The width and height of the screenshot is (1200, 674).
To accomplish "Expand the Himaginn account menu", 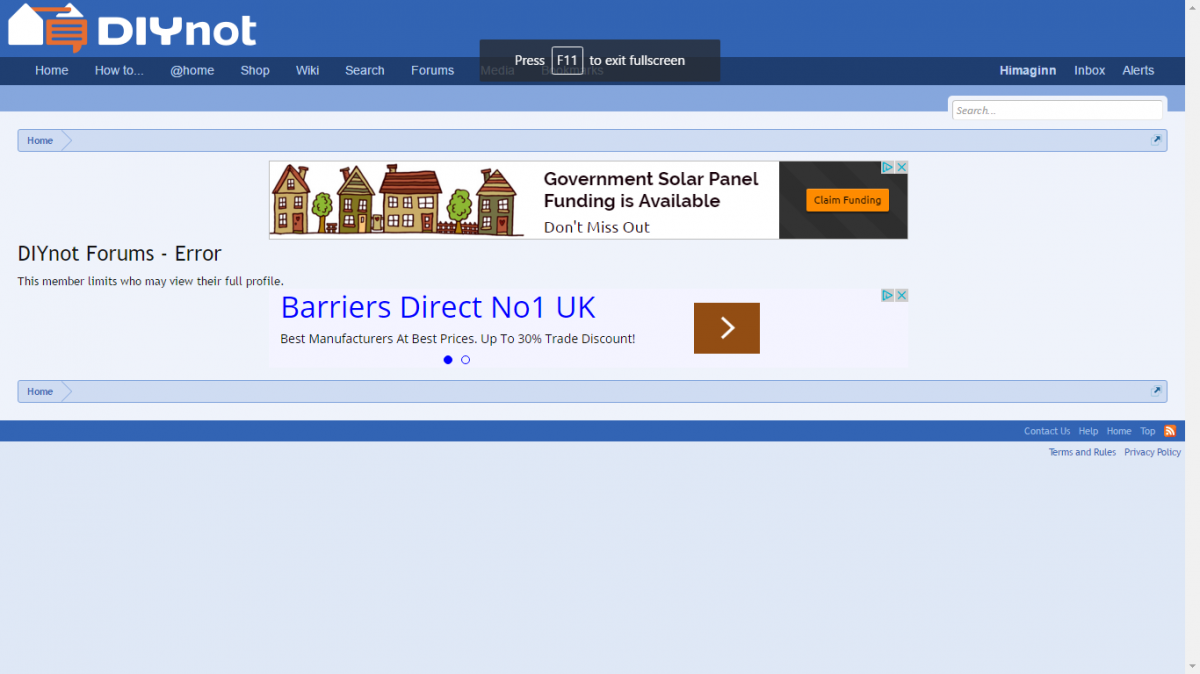I will click(1027, 71).
